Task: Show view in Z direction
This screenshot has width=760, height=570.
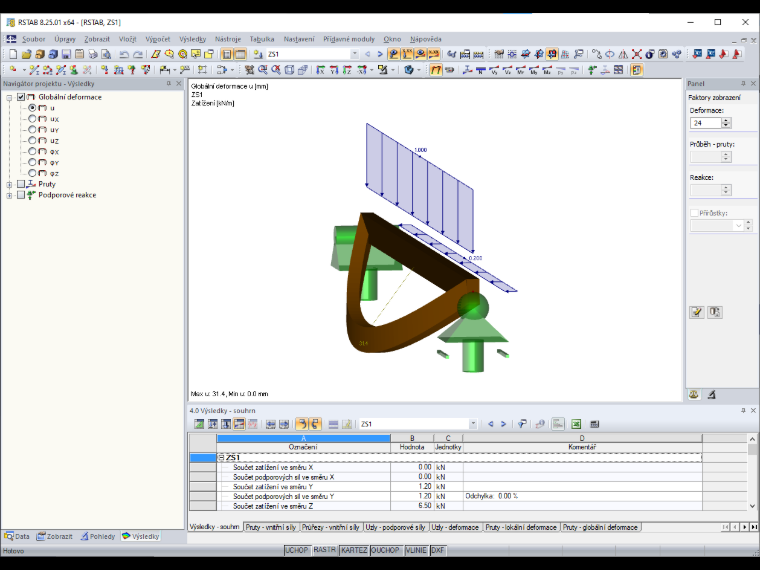Action: coord(347,70)
